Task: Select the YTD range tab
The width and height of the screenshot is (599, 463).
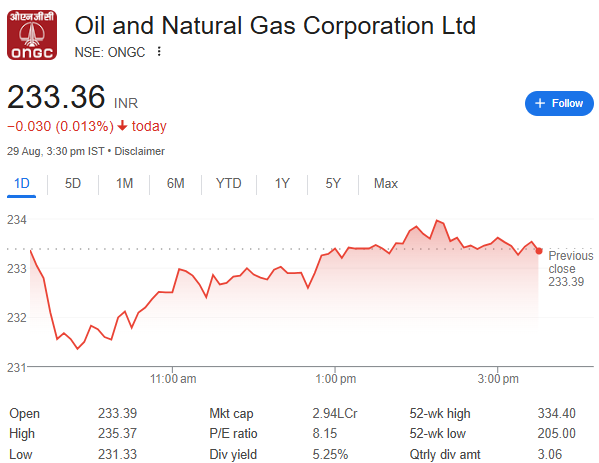Action: (x=228, y=184)
